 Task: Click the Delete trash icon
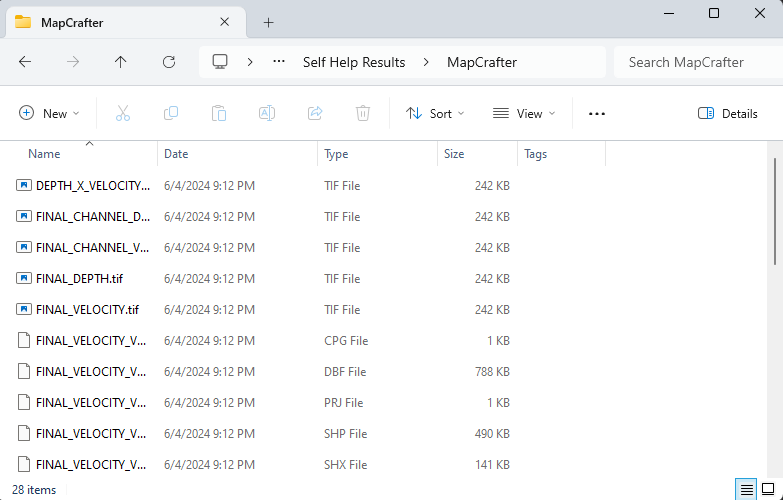[363, 114]
